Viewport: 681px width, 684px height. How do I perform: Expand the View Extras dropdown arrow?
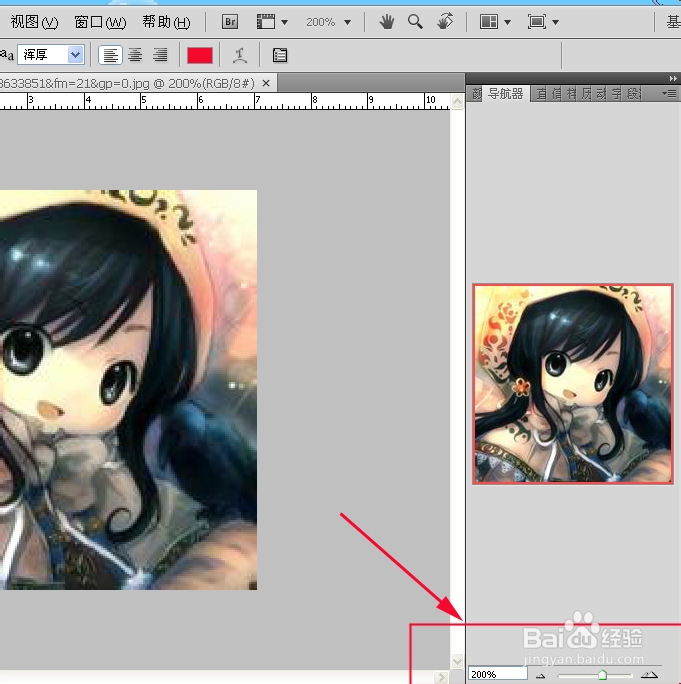point(284,22)
